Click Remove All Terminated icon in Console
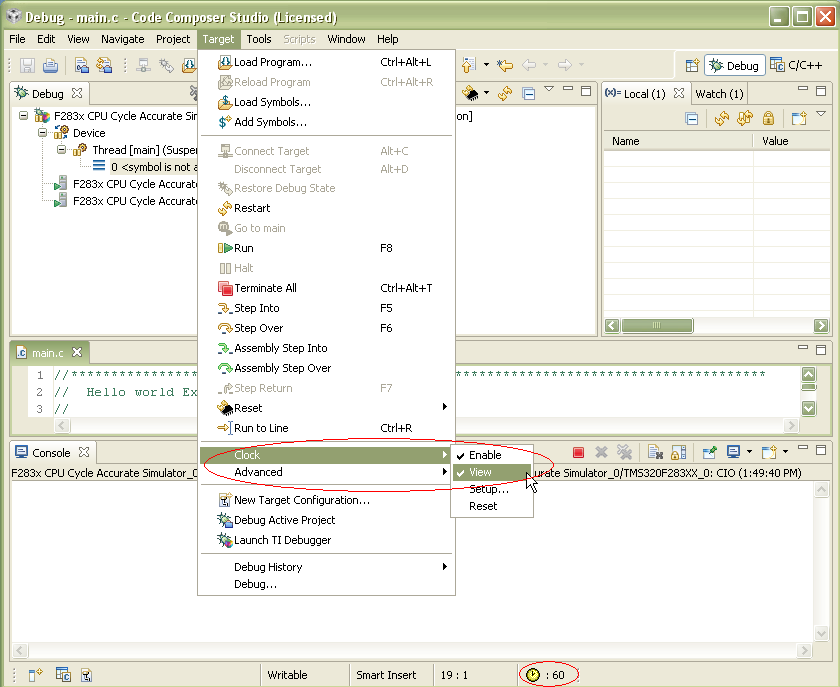Viewport: 840px width, 687px height. [624, 453]
